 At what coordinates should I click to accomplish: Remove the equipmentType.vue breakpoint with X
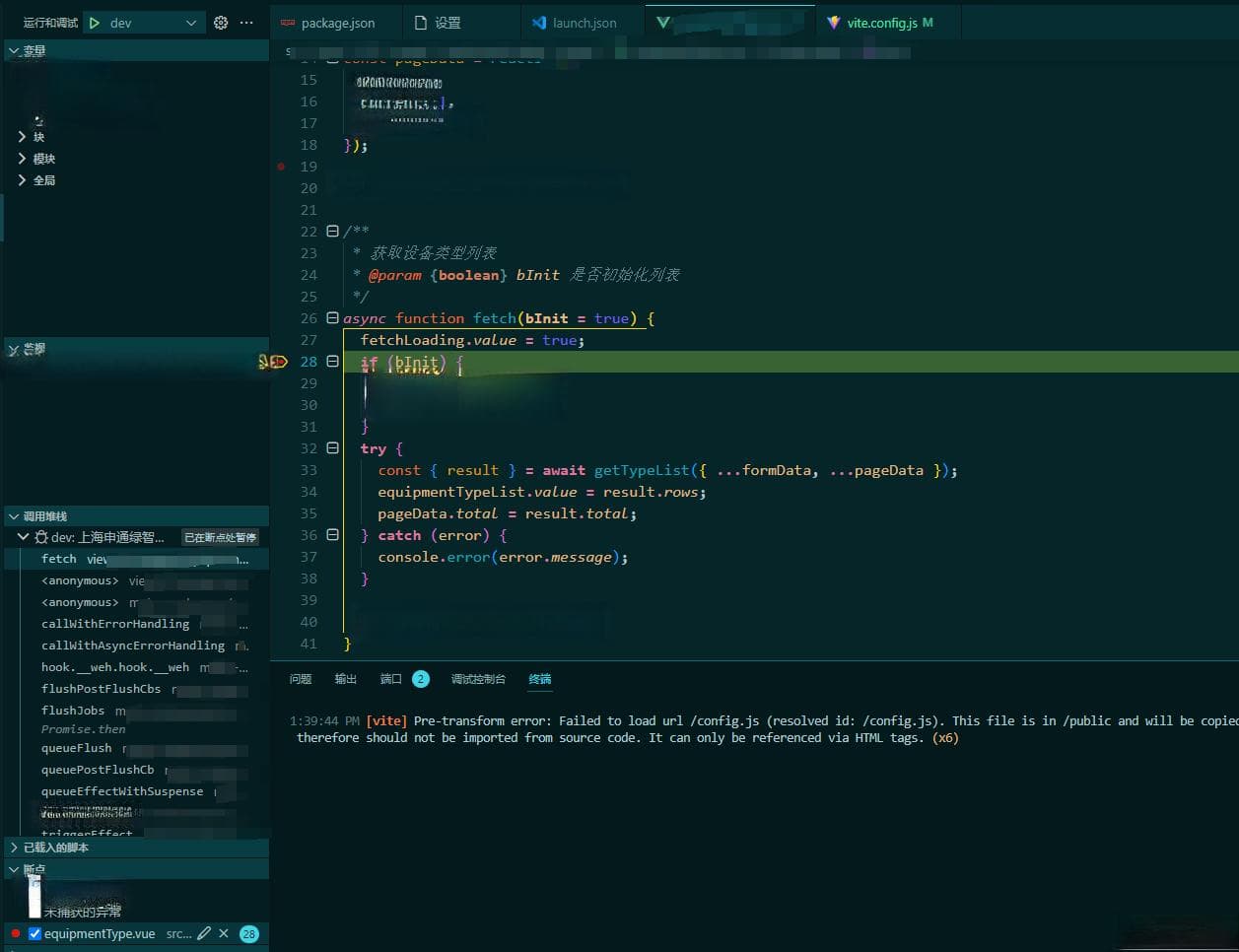click(x=224, y=933)
